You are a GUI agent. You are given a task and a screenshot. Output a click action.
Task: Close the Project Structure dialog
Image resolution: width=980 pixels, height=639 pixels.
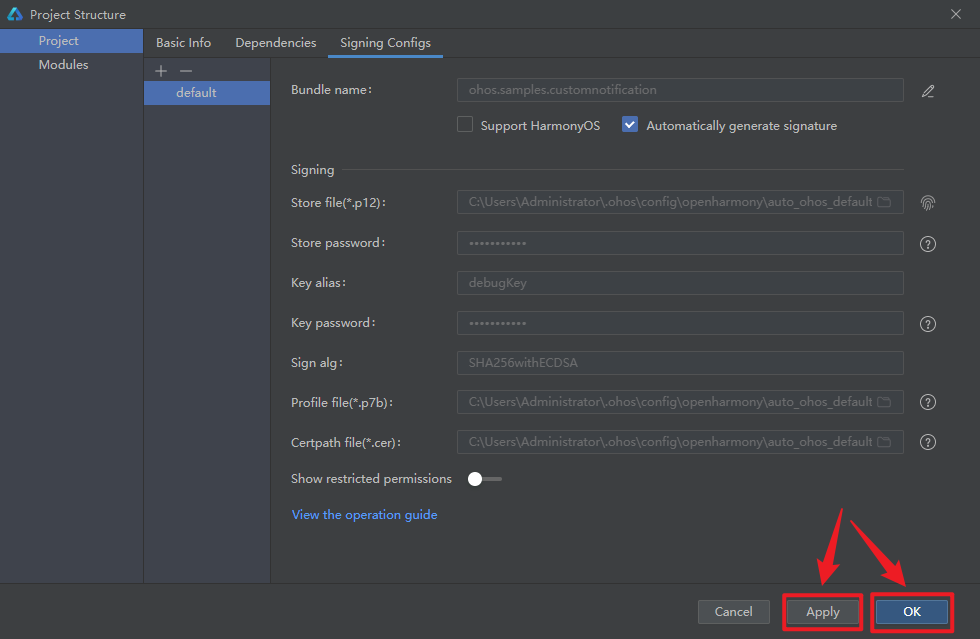(x=956, y=14)
